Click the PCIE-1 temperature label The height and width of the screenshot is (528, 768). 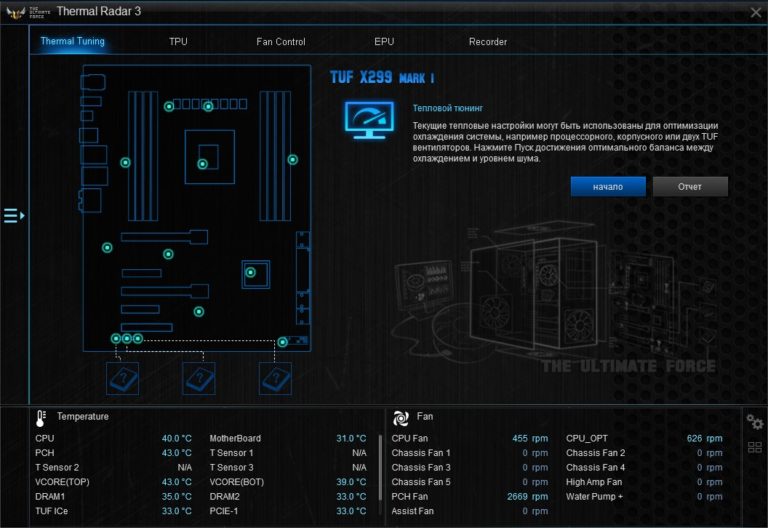[224, 511]
